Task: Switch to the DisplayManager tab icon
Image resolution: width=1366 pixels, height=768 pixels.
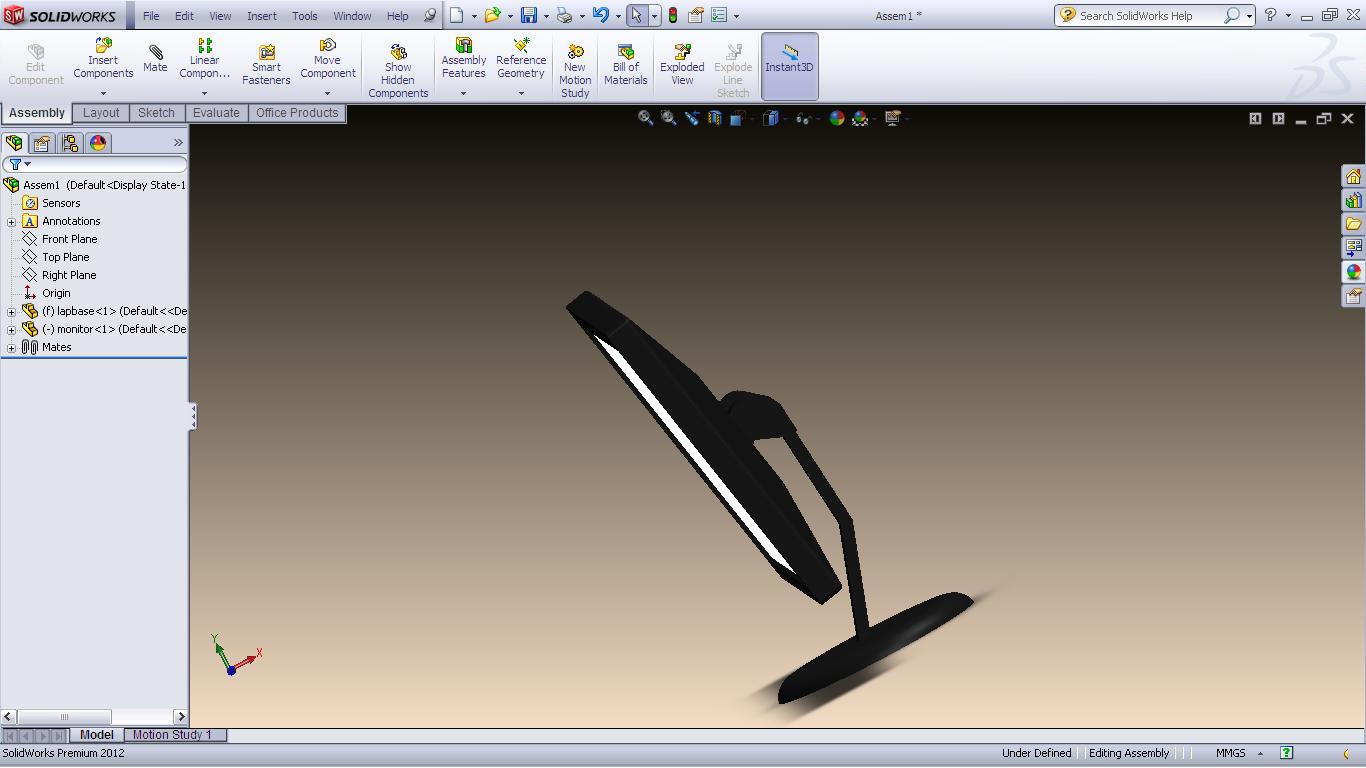Action: pos(98,143)
